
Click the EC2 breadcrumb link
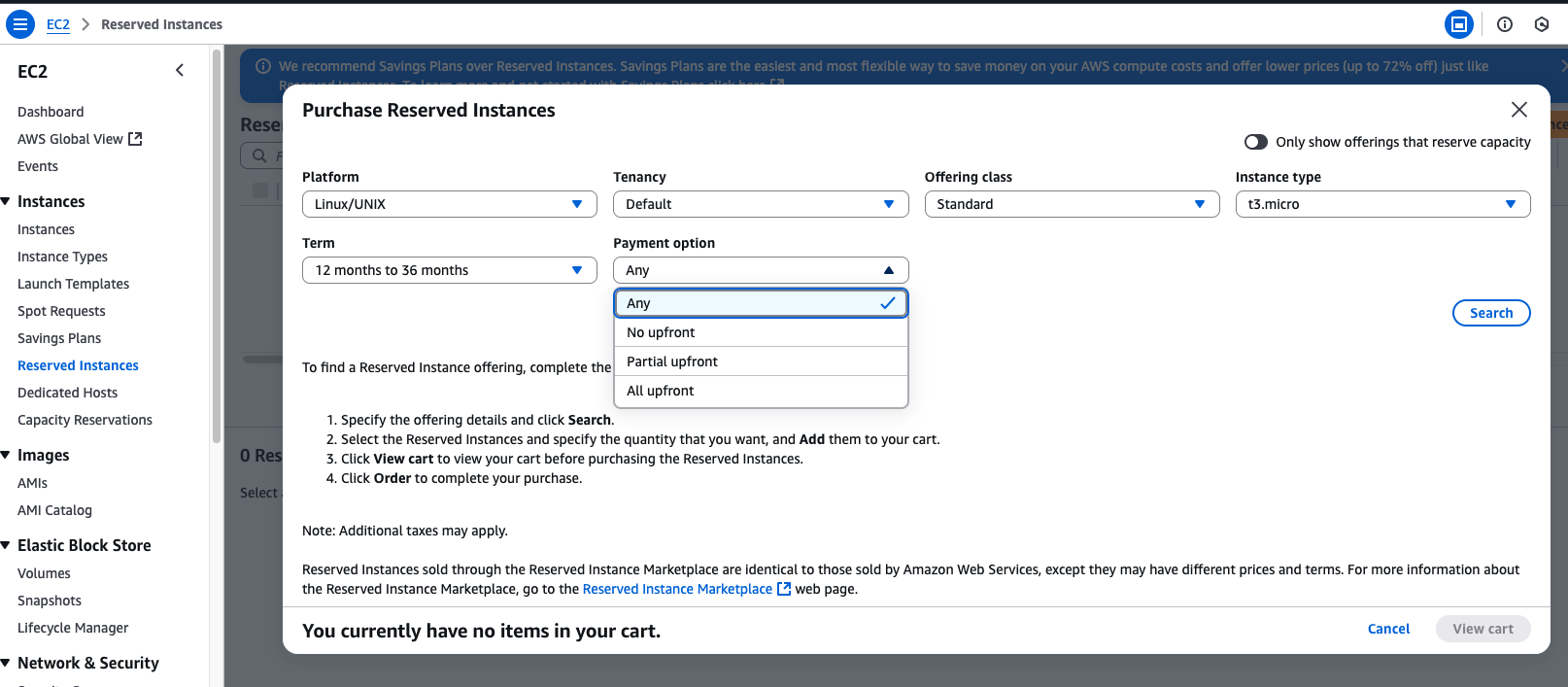coord(58,24)
